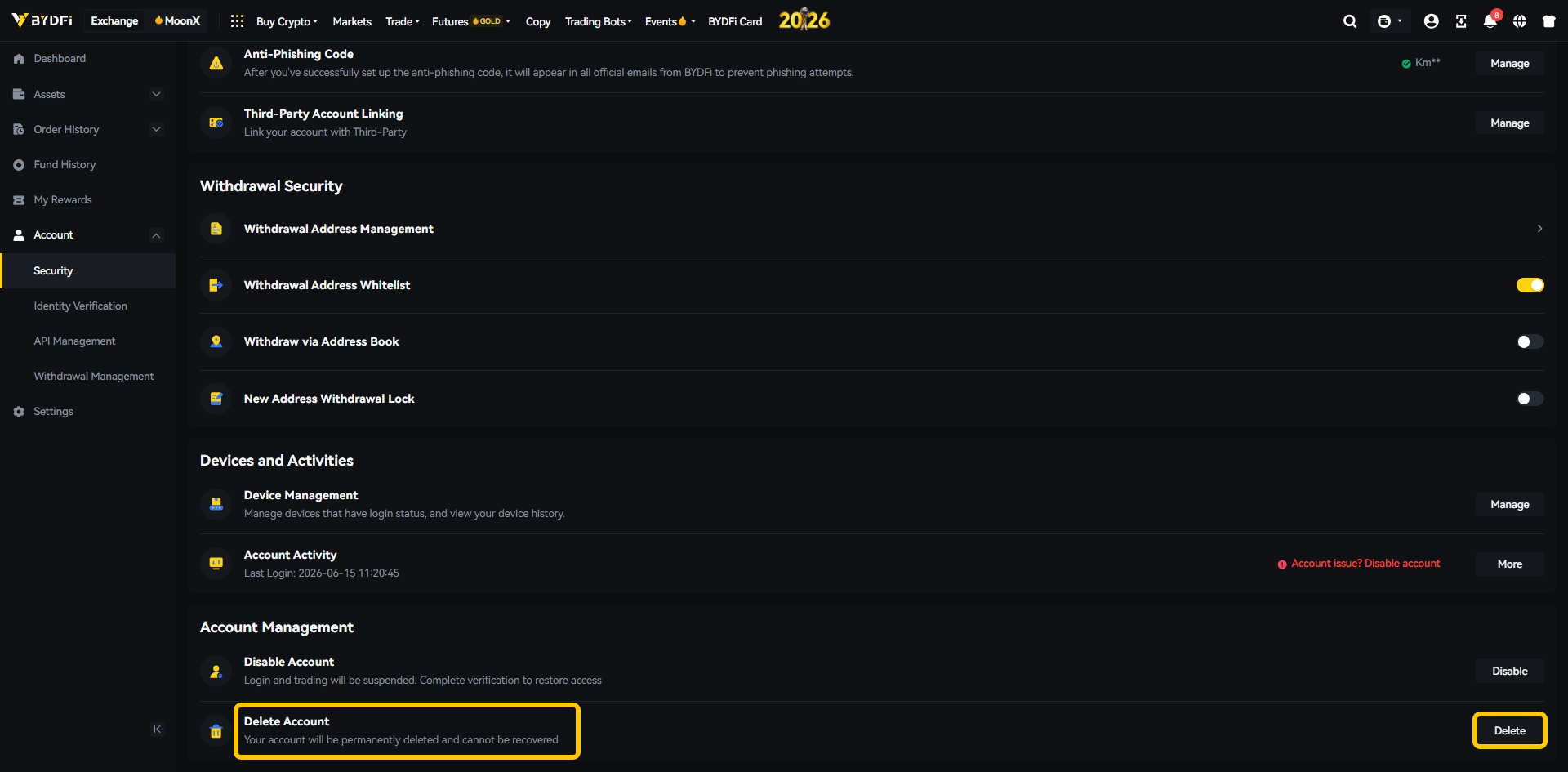Click More for Account Activity
1568x772 pixels.
point(1509,564)
